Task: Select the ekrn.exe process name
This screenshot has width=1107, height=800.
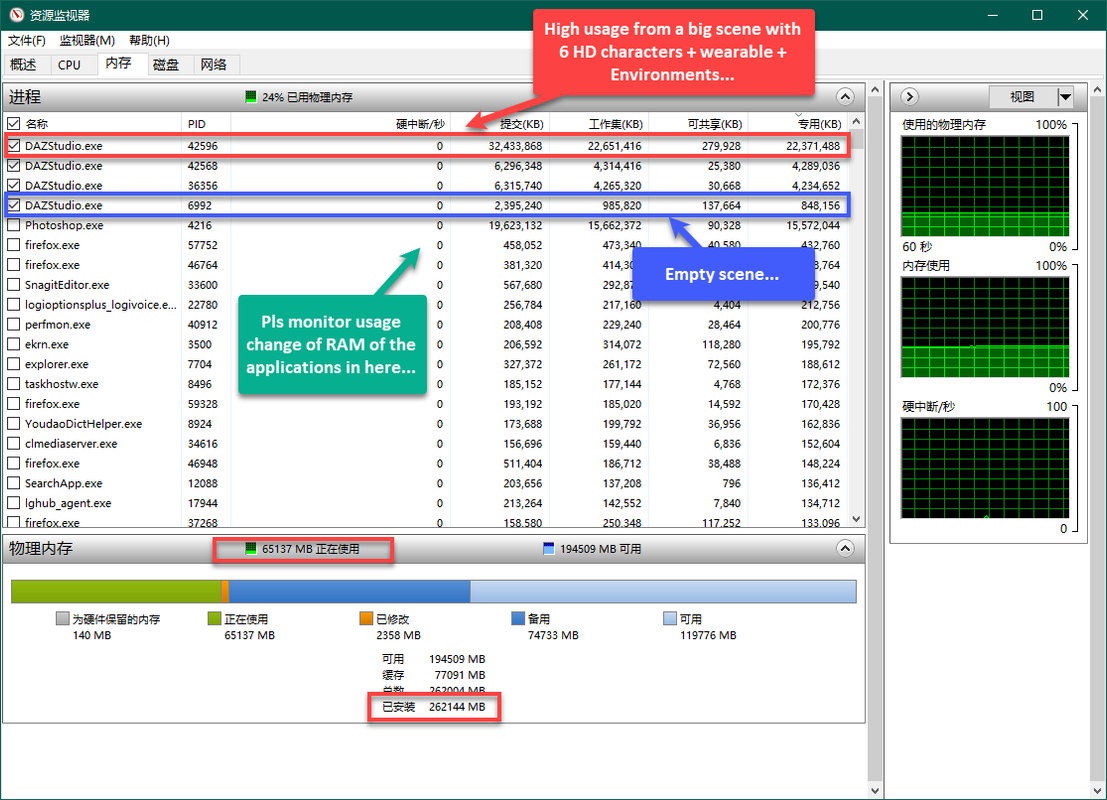Action: pos(47,345)
